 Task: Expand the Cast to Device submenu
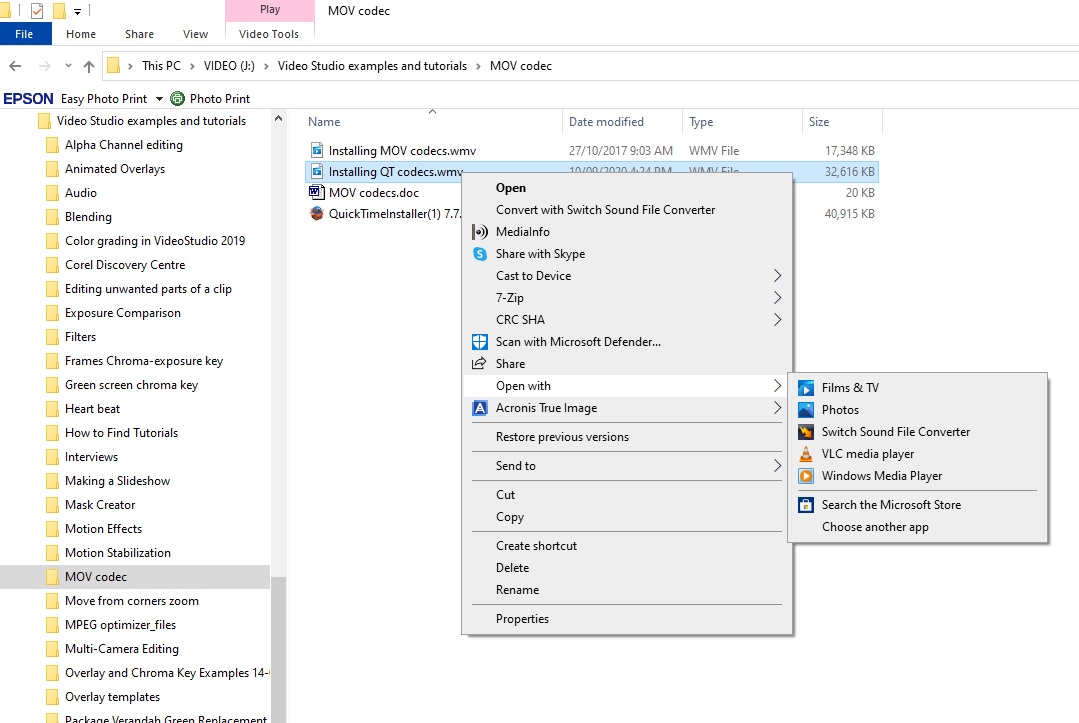coord(533,275)
